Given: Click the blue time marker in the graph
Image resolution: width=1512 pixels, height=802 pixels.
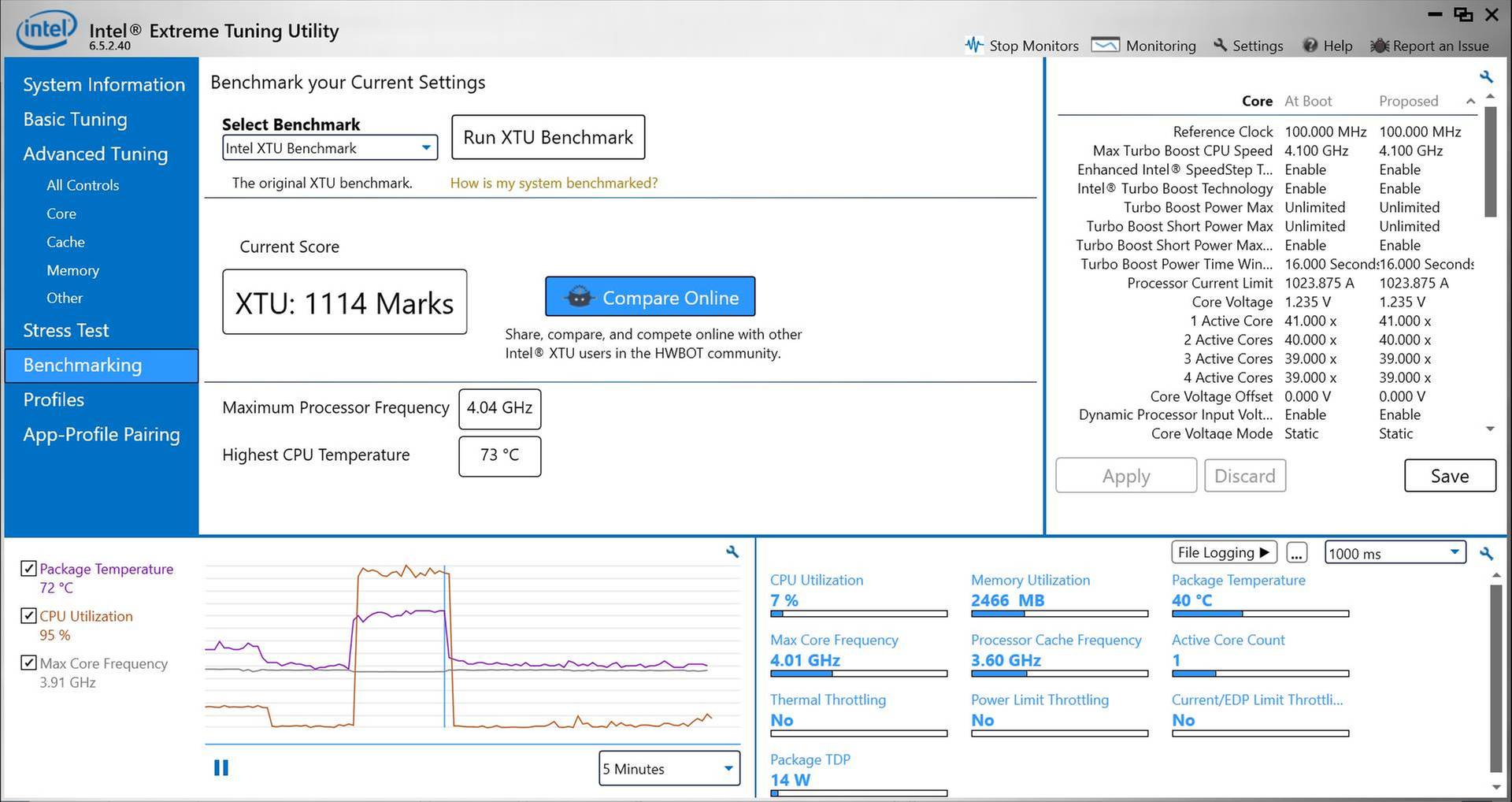Looking at the screenshot, I should tap(445, 646).
